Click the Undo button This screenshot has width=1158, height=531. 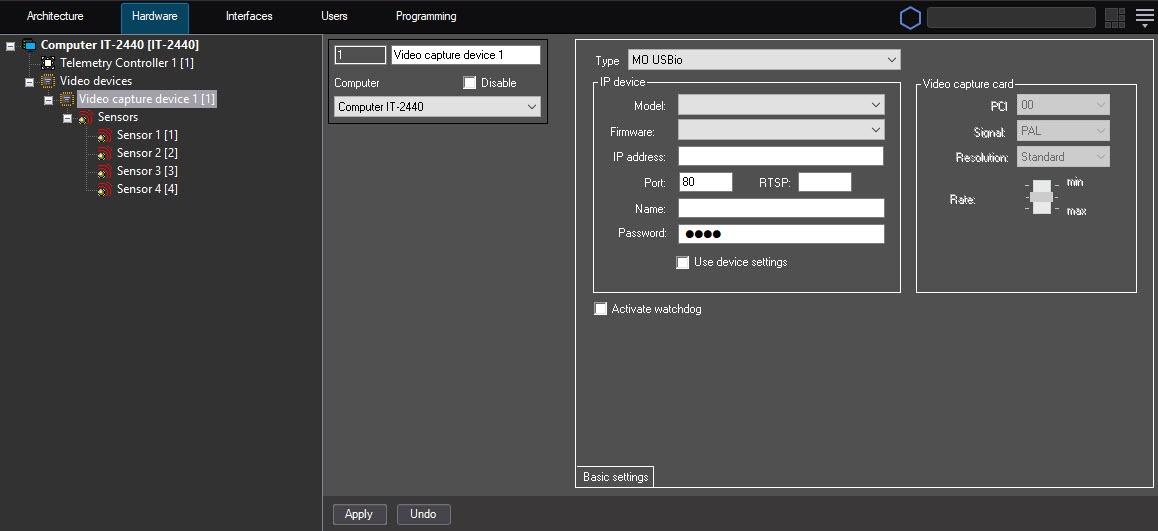coord(423,514)
